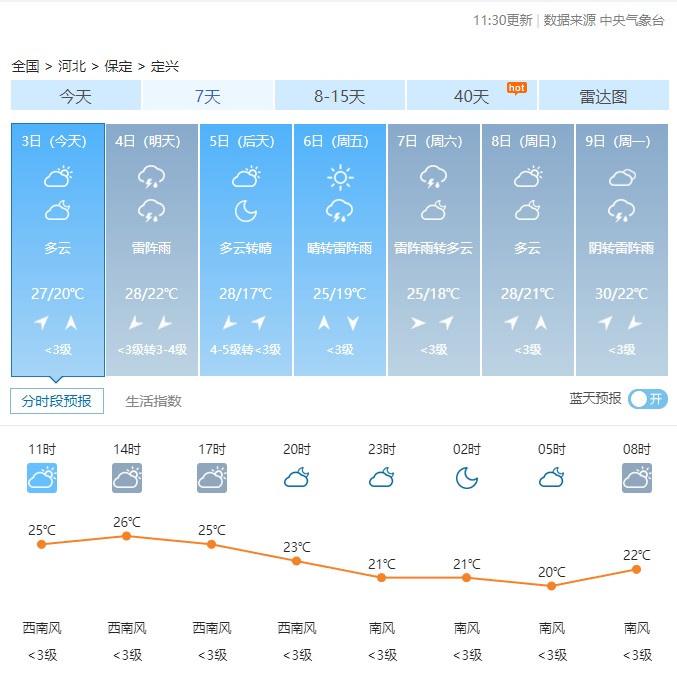The image size is (677, 678).
Task: Toggle the 蓝天预报 switch
Action: (648, 399)
